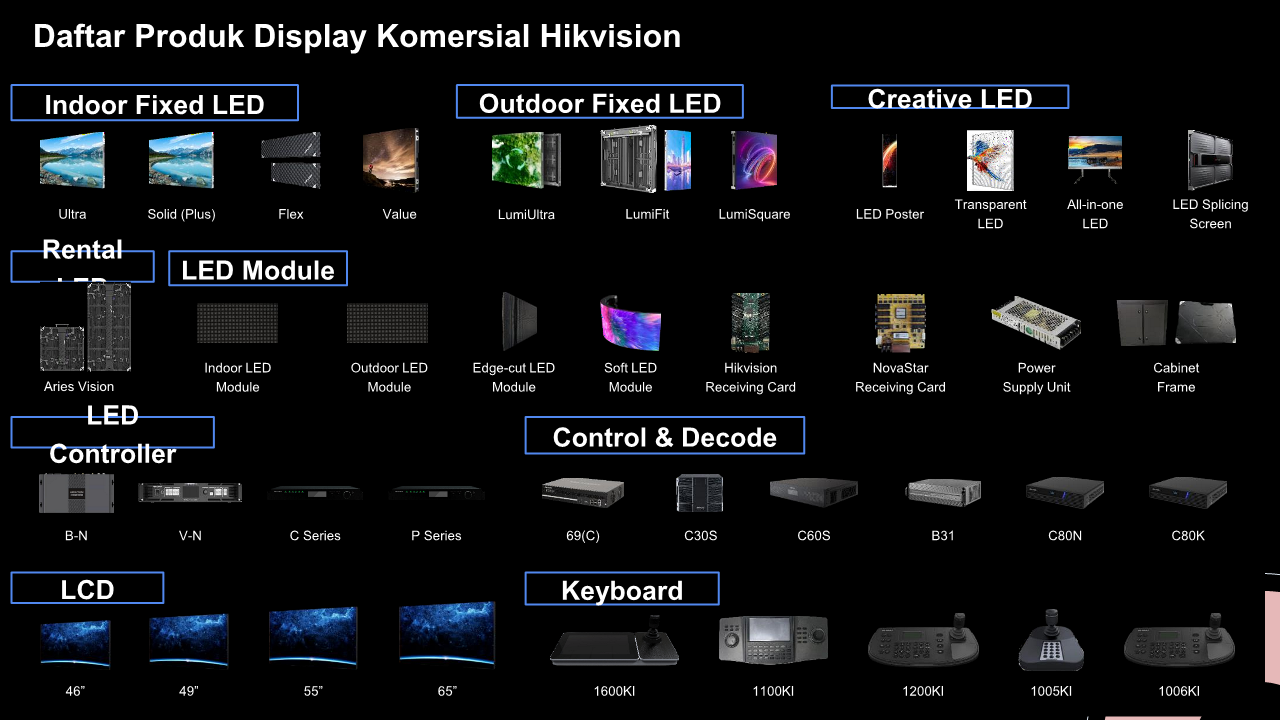Screen dimensions: 1280x720
Task: Click the Transparent LED product image
Action: pyautogui.click(x=990, y=160)
